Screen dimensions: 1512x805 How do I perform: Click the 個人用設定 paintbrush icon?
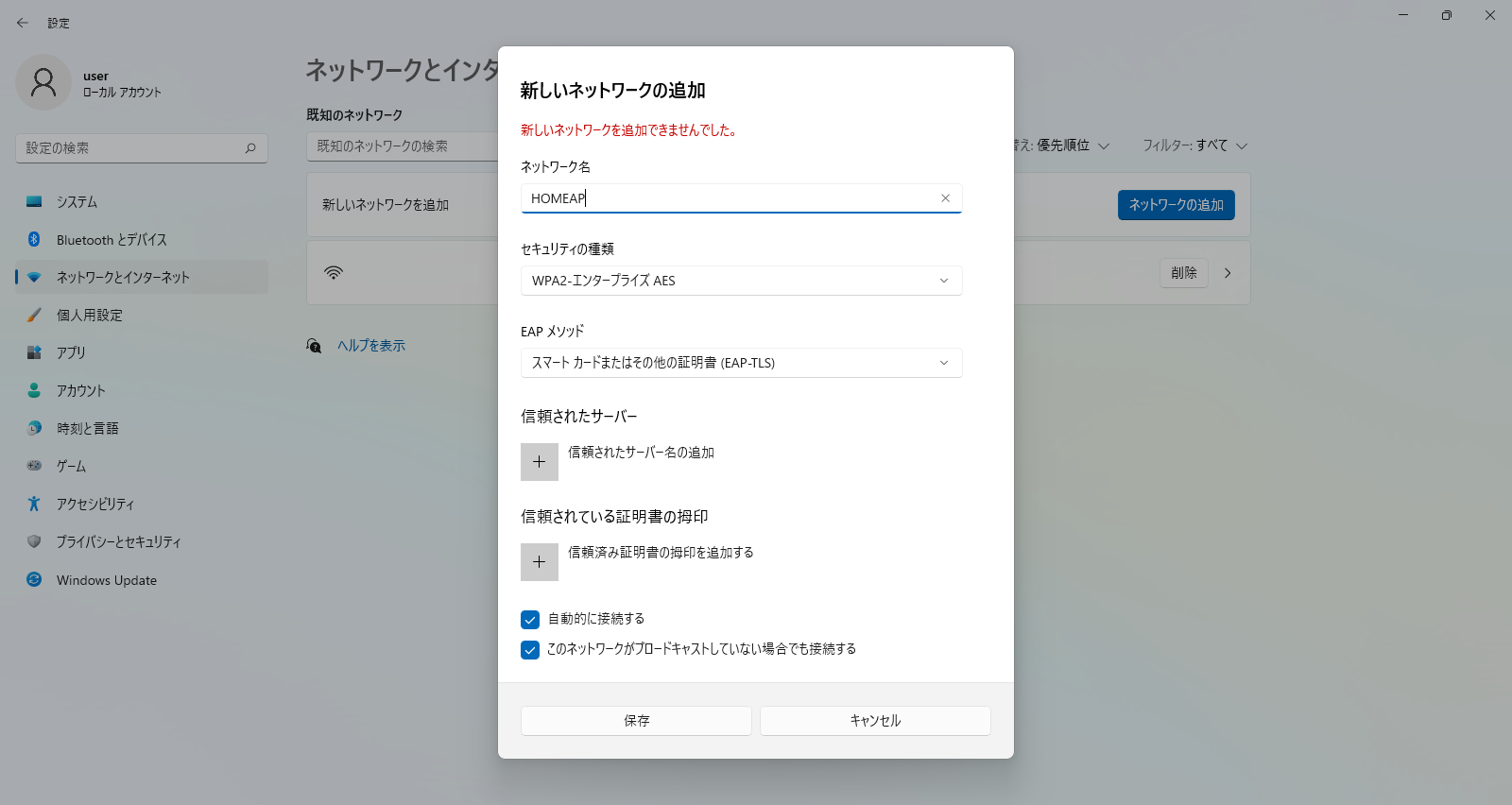tap(34, 315)
